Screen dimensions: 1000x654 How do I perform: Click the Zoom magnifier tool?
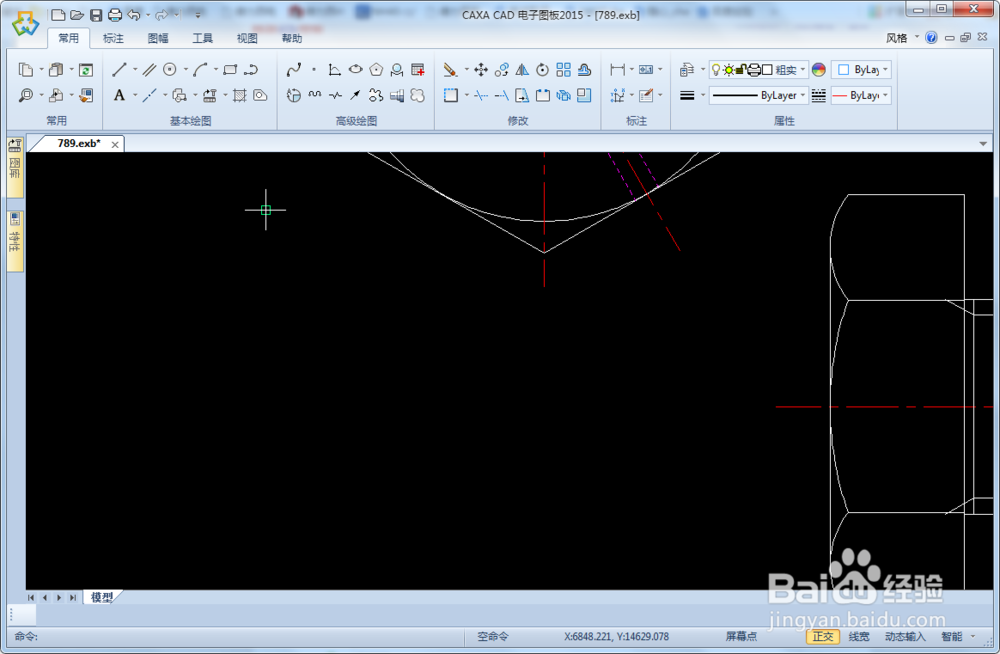click(x=26, y=95)
